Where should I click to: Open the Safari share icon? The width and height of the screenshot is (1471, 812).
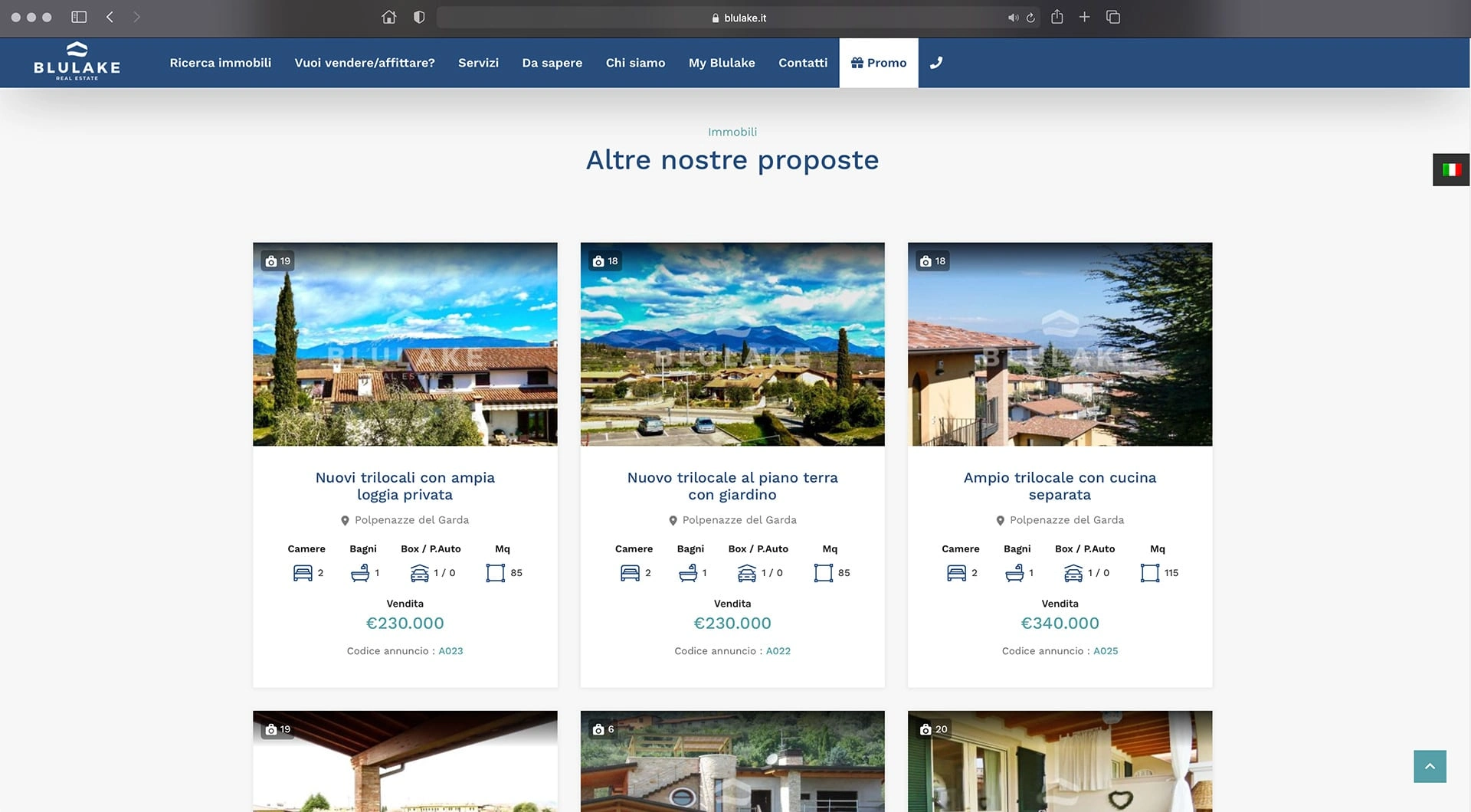[x=1057, y=17]
